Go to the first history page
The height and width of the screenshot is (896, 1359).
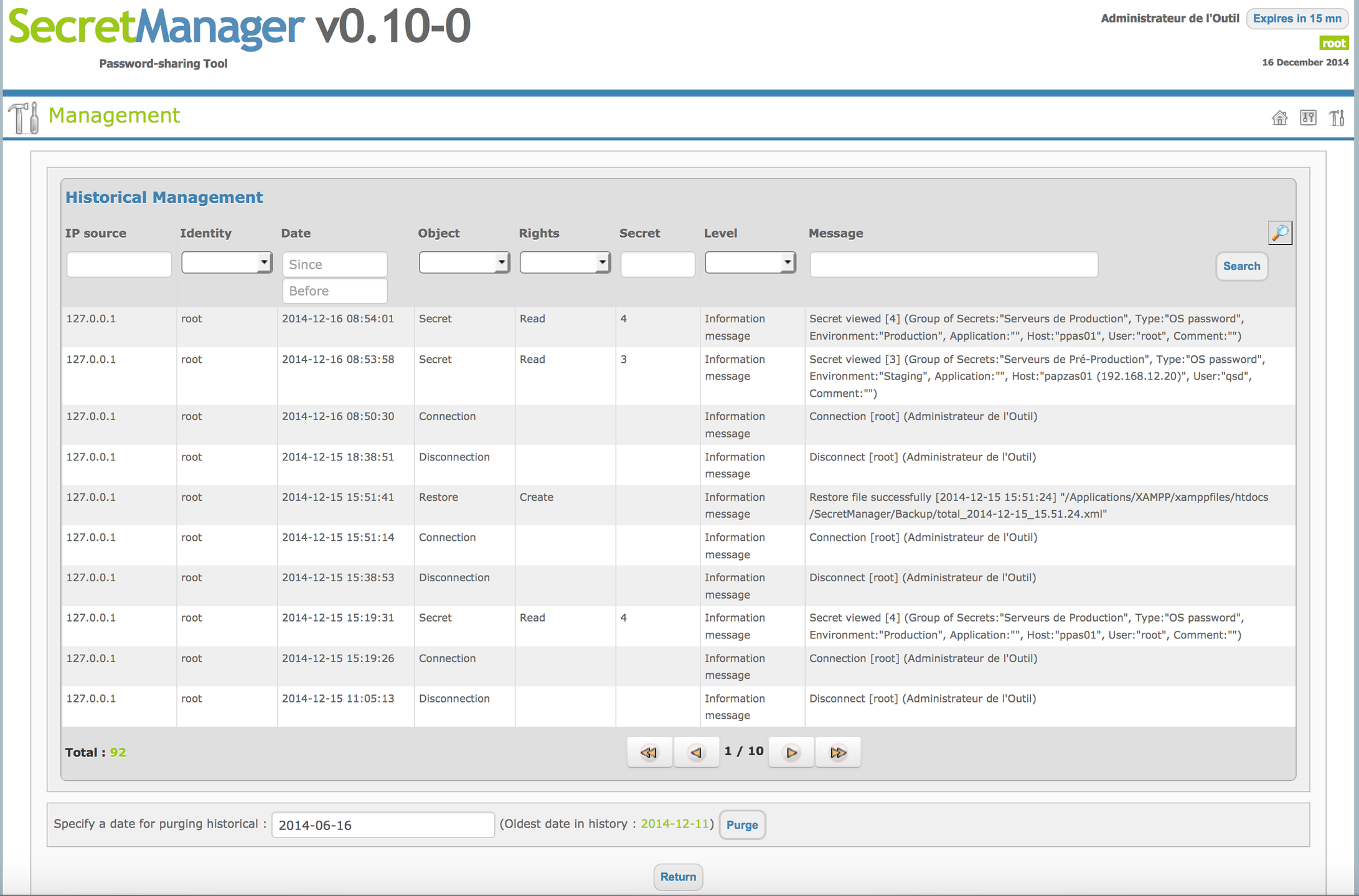coord(649,752)
